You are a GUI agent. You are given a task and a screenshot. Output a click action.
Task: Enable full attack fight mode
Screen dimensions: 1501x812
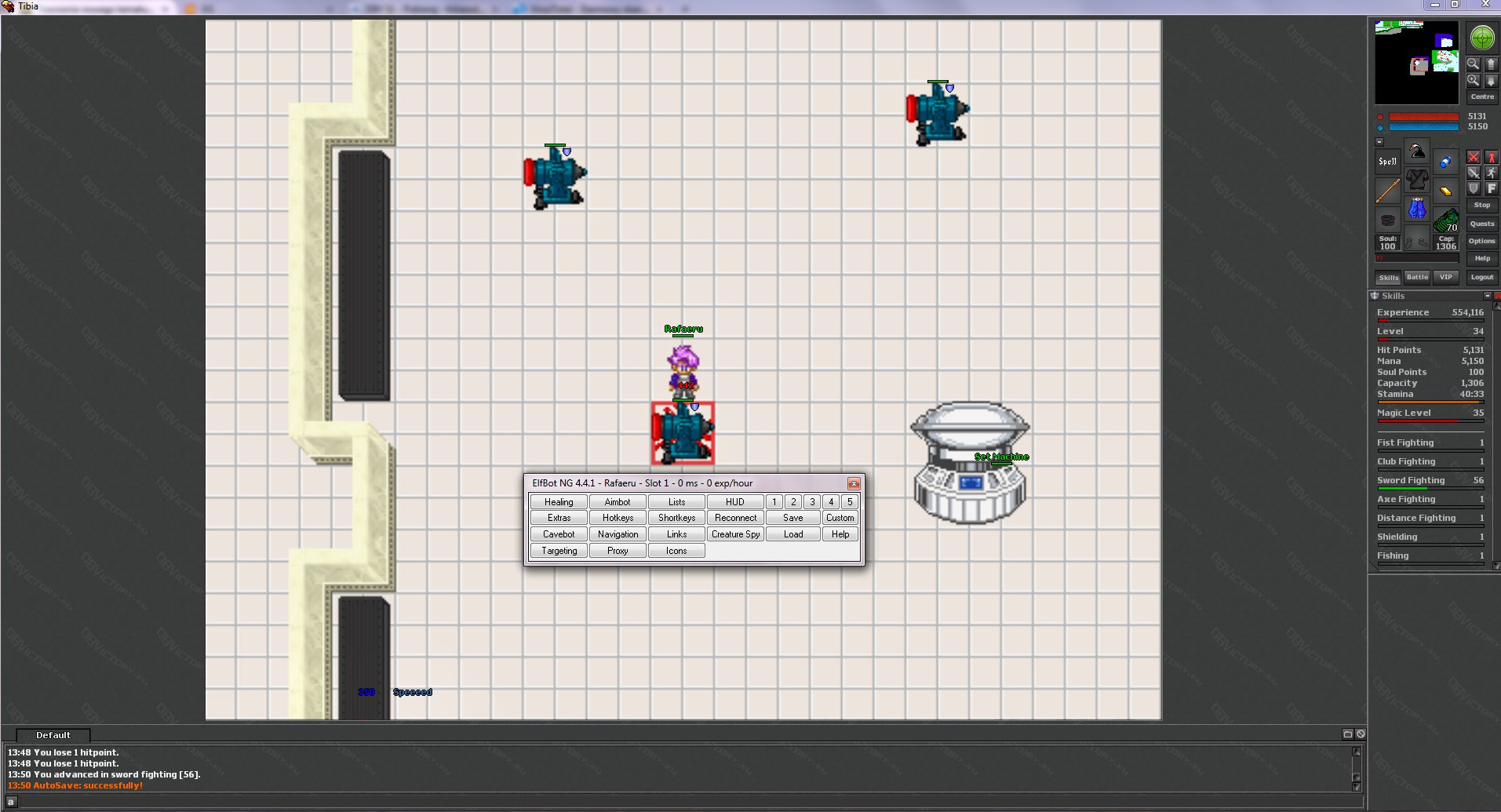click(1474, 157)
